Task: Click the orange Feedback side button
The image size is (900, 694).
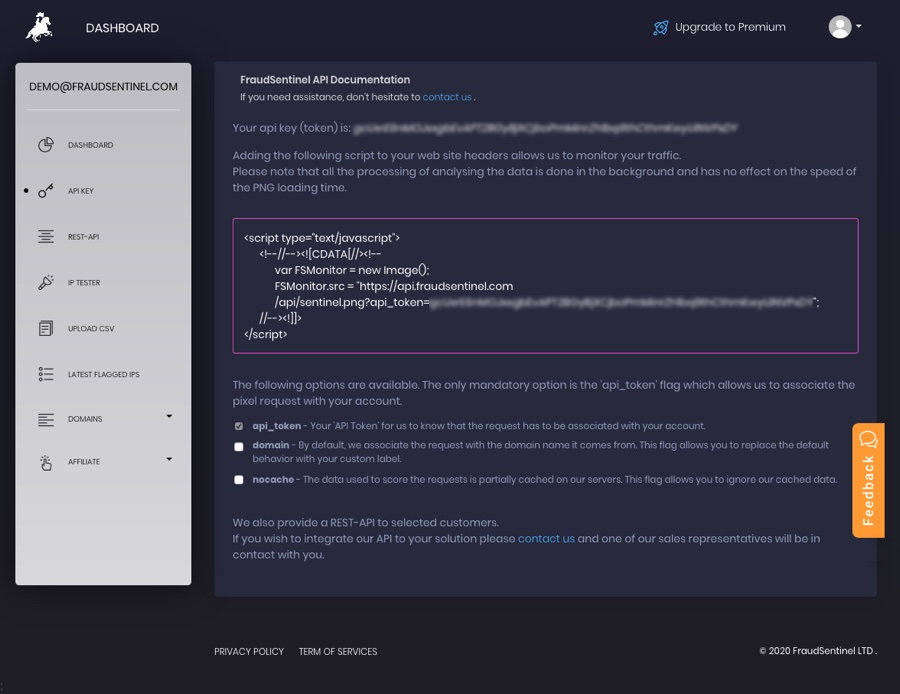Action: (868, 480)
